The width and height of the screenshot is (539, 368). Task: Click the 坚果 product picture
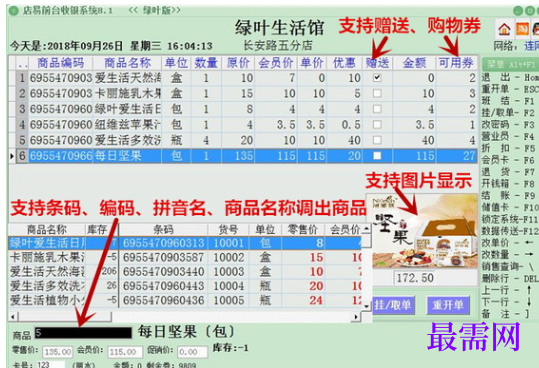[422, 231]
